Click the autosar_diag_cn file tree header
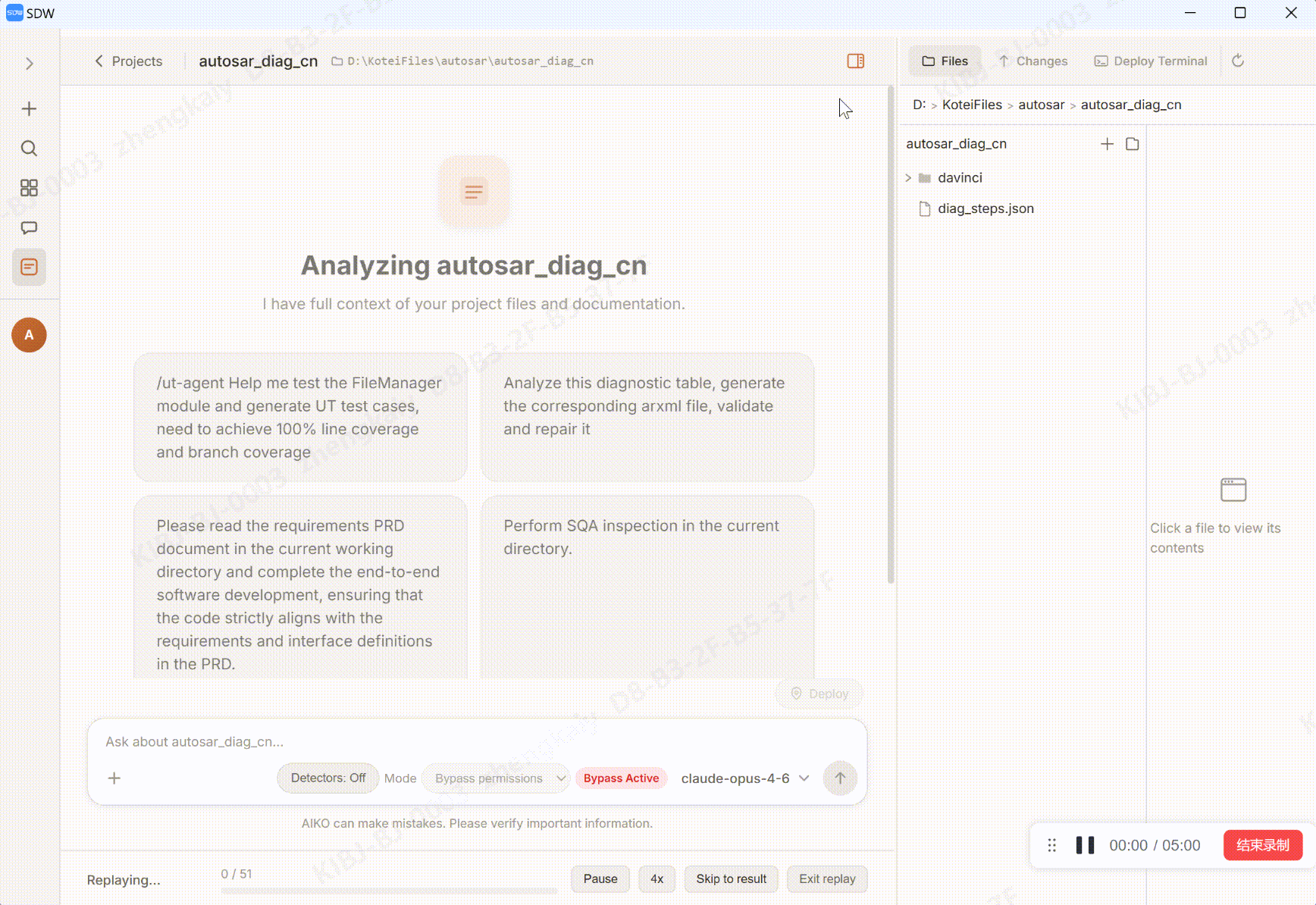The image size is (1316, 905). [956, 144]
